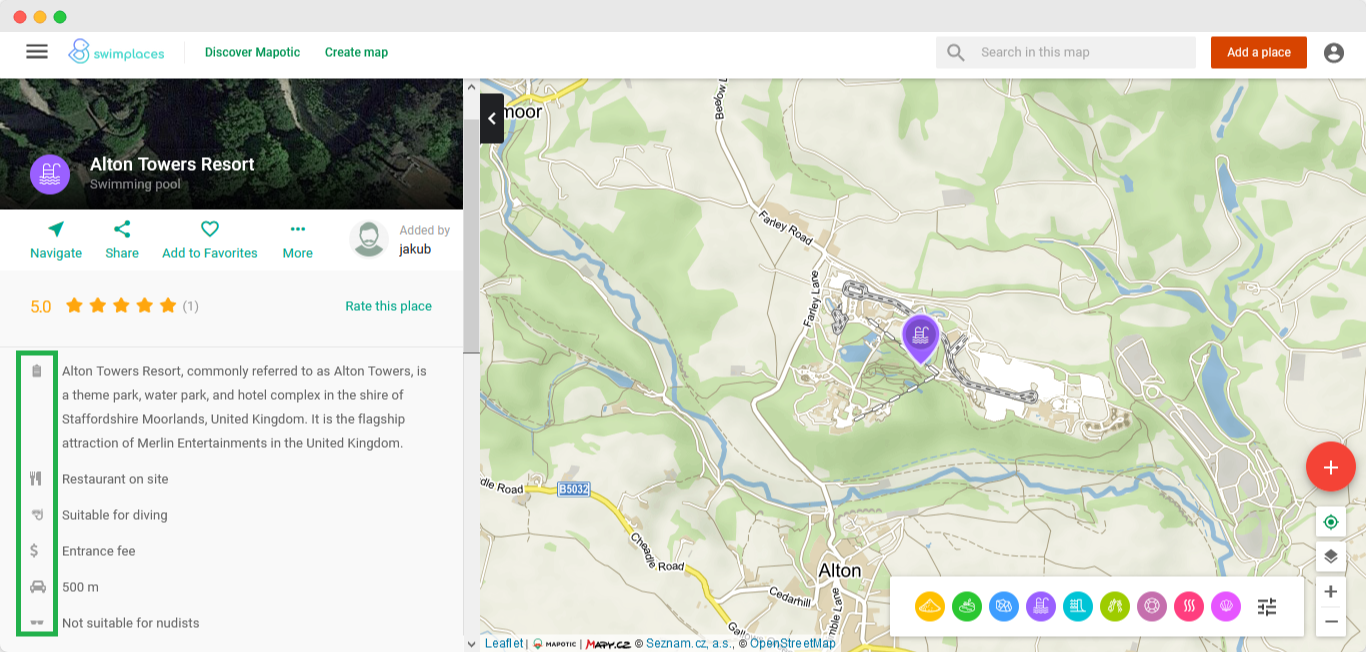
Task: Click the Mapotic logo in the attribution
Action: coord(554,644)
